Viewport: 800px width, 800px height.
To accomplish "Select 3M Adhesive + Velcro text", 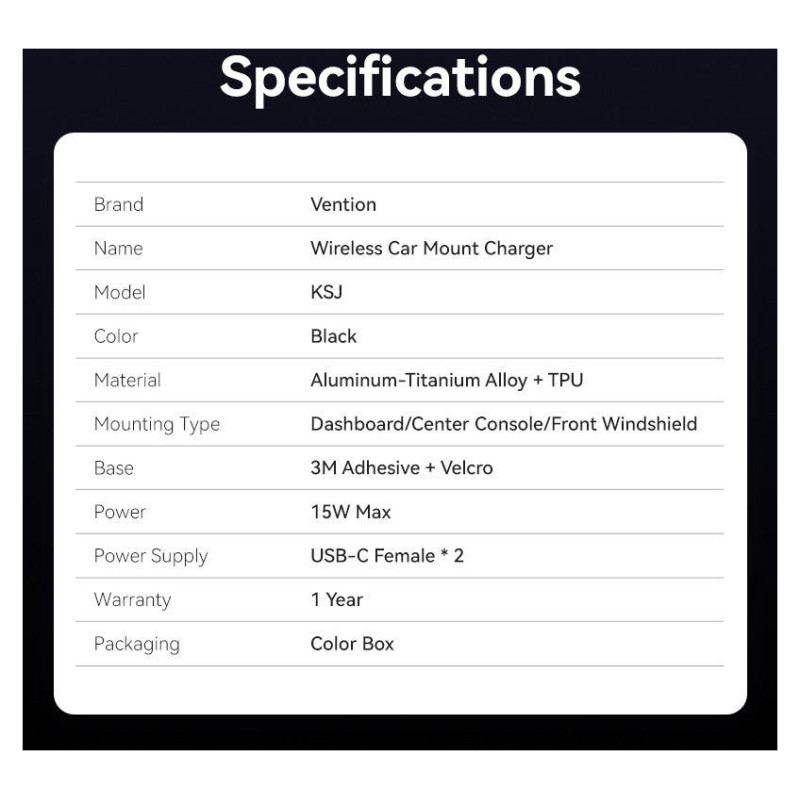I will pos(401,468).
